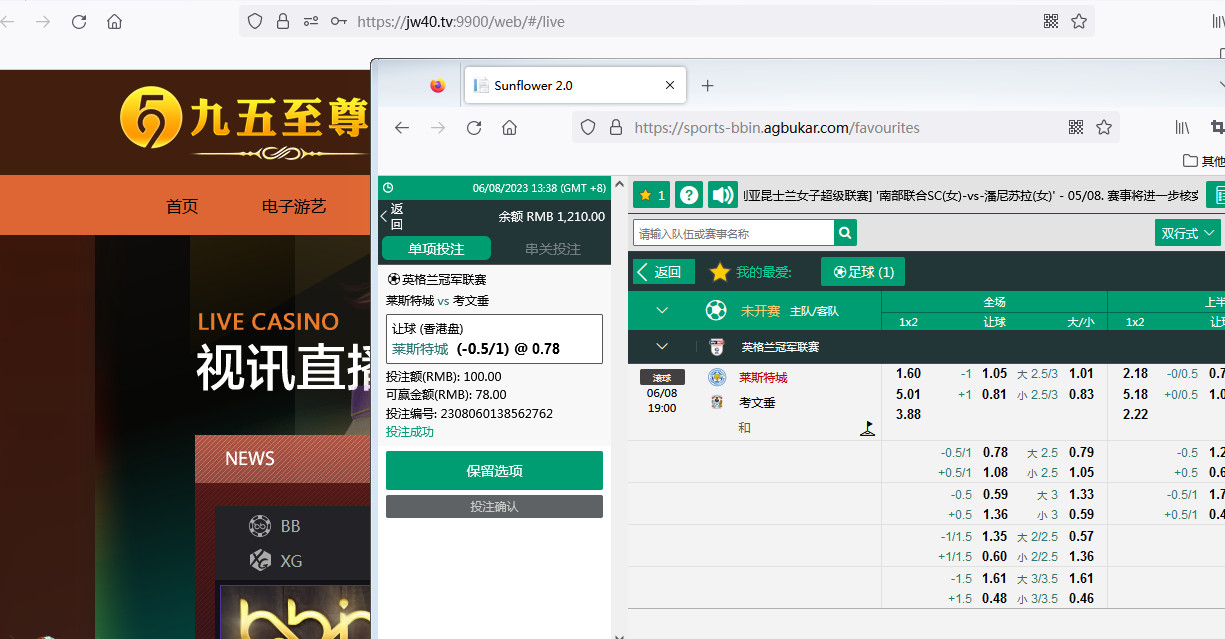Viewport: 1225px width, 639px height.
Task: Collapse the 未开赛 section chevron
Action: [x=662, y=311]
